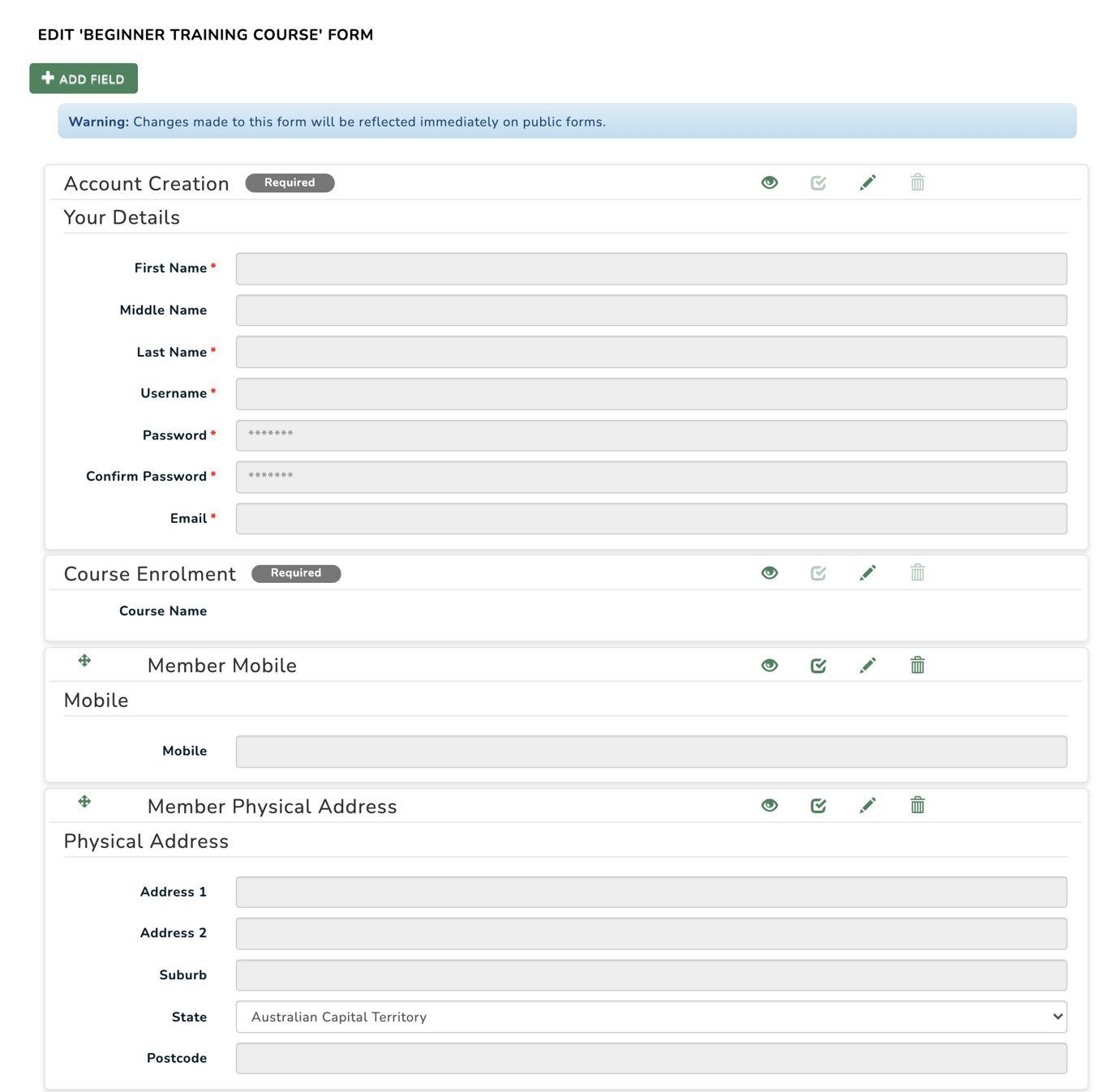Image resolution: width=1116 pixels, height=1092 pixels.
Task: Click the required checkmark icon for Account Creation
Action: tap(818, 182)
